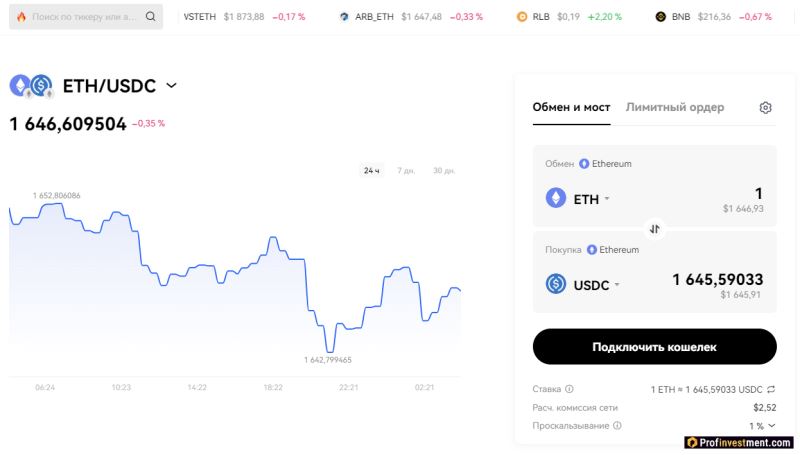
Task: Click the ETH/USDC pair coin icons
Action: point(32,86)
